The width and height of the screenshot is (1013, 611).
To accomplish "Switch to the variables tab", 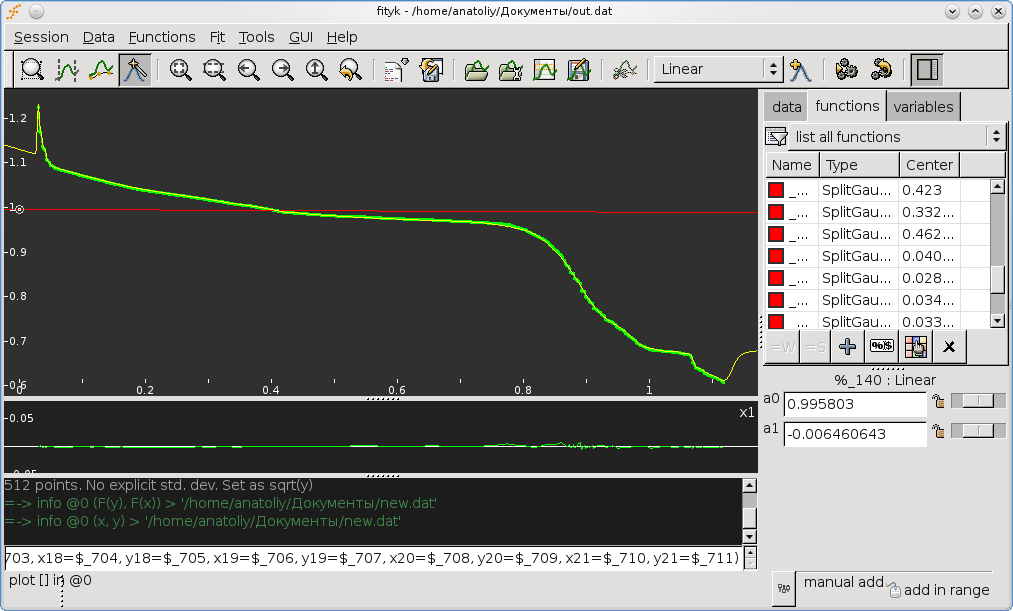I will tap(923, 107).
